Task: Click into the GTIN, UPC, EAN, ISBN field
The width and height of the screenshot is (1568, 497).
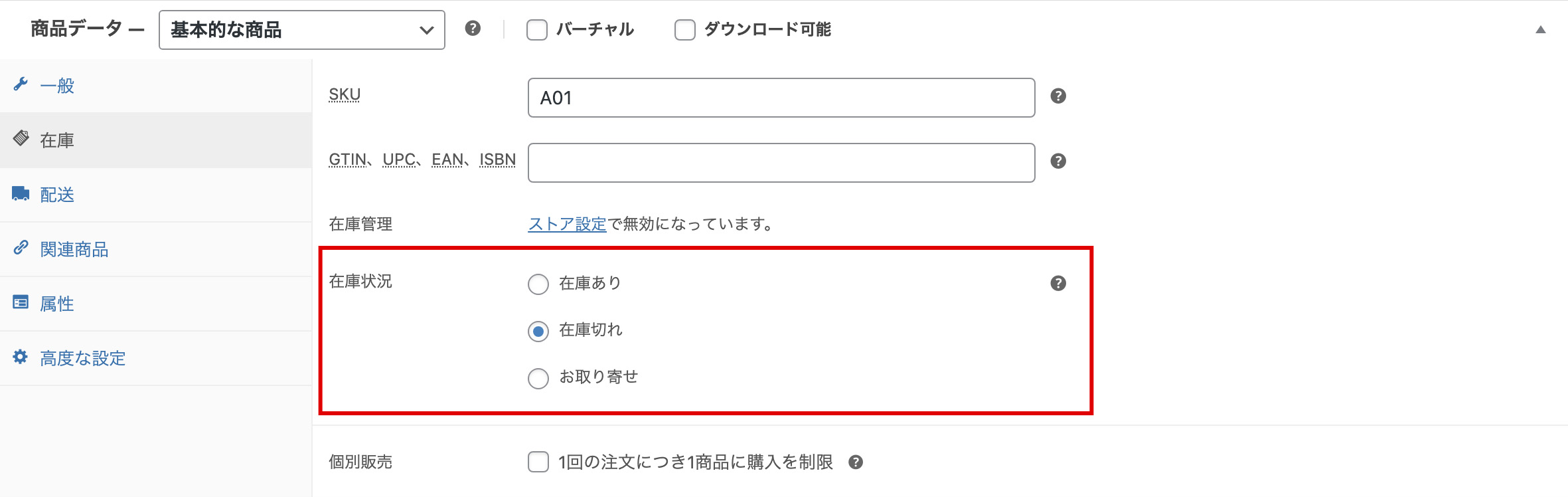Action: click(781, 163)
